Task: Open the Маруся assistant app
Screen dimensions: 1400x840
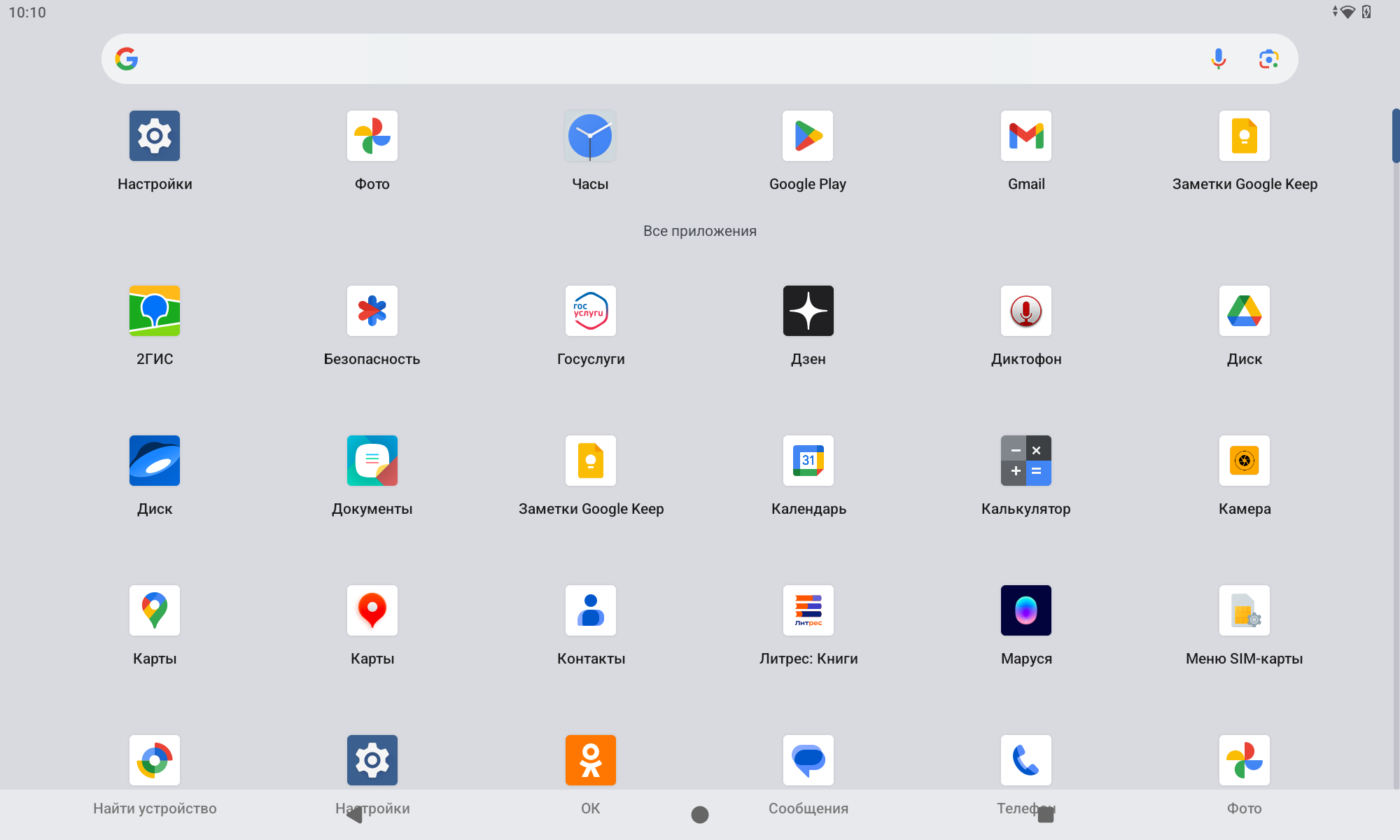Action: 1025,610
